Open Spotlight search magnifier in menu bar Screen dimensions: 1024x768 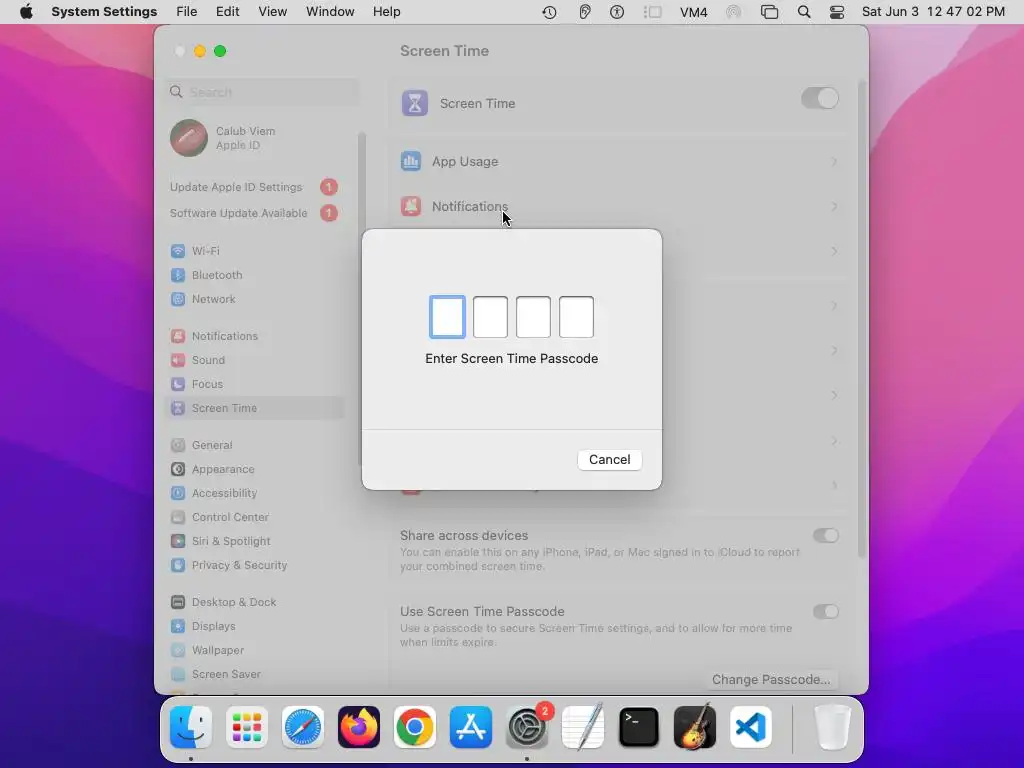tap(804, 12)
